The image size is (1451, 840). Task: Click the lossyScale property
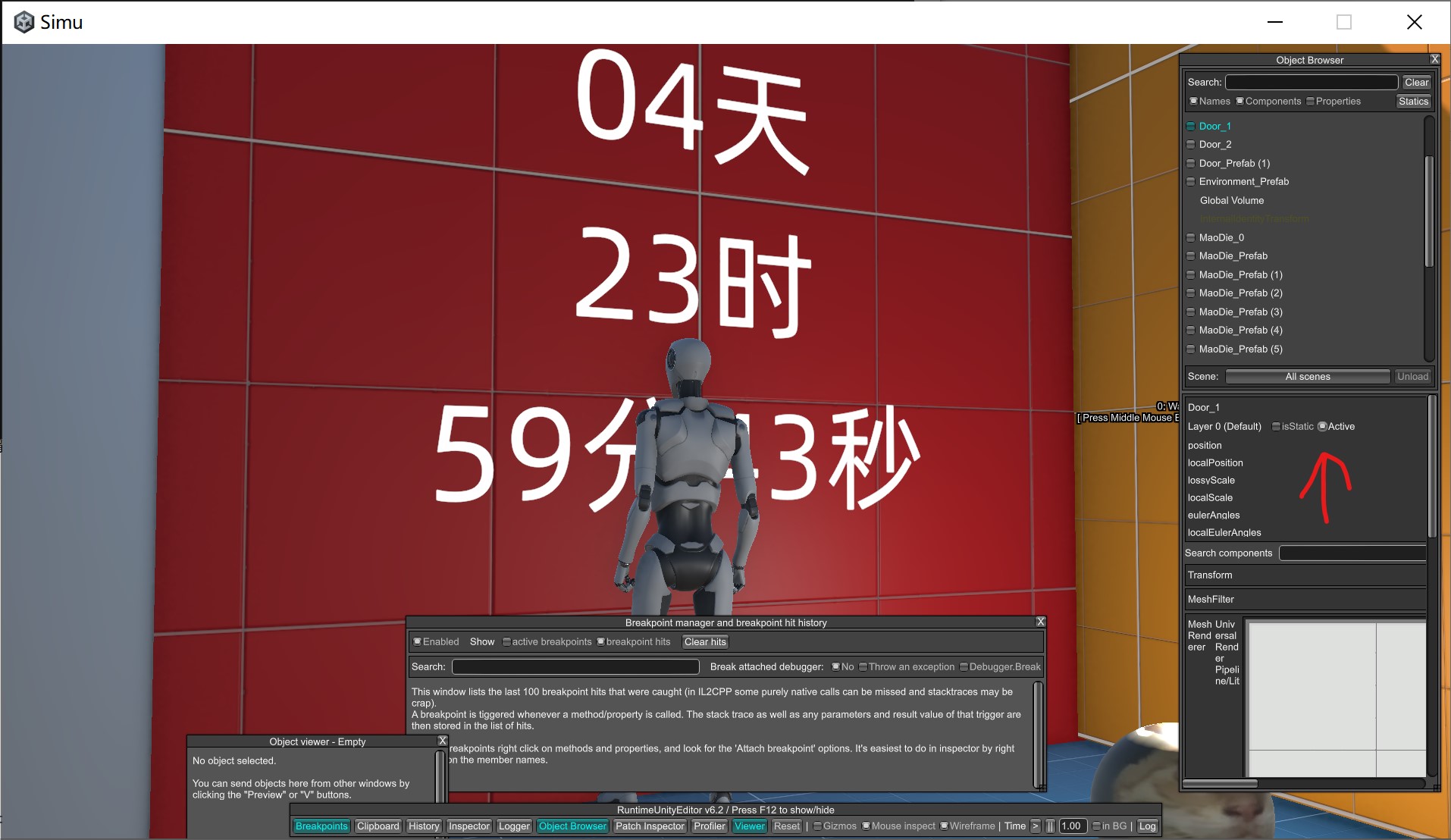(1211, 480)
